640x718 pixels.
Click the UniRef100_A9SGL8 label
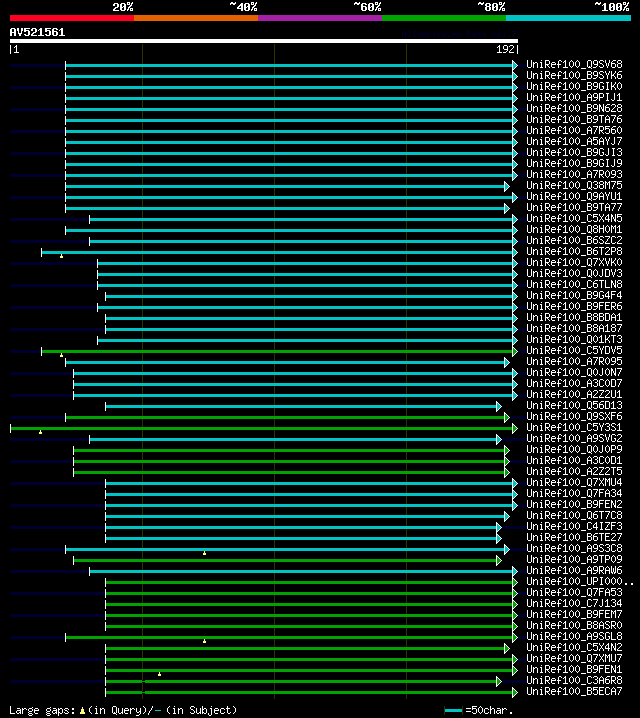(574, 636)
